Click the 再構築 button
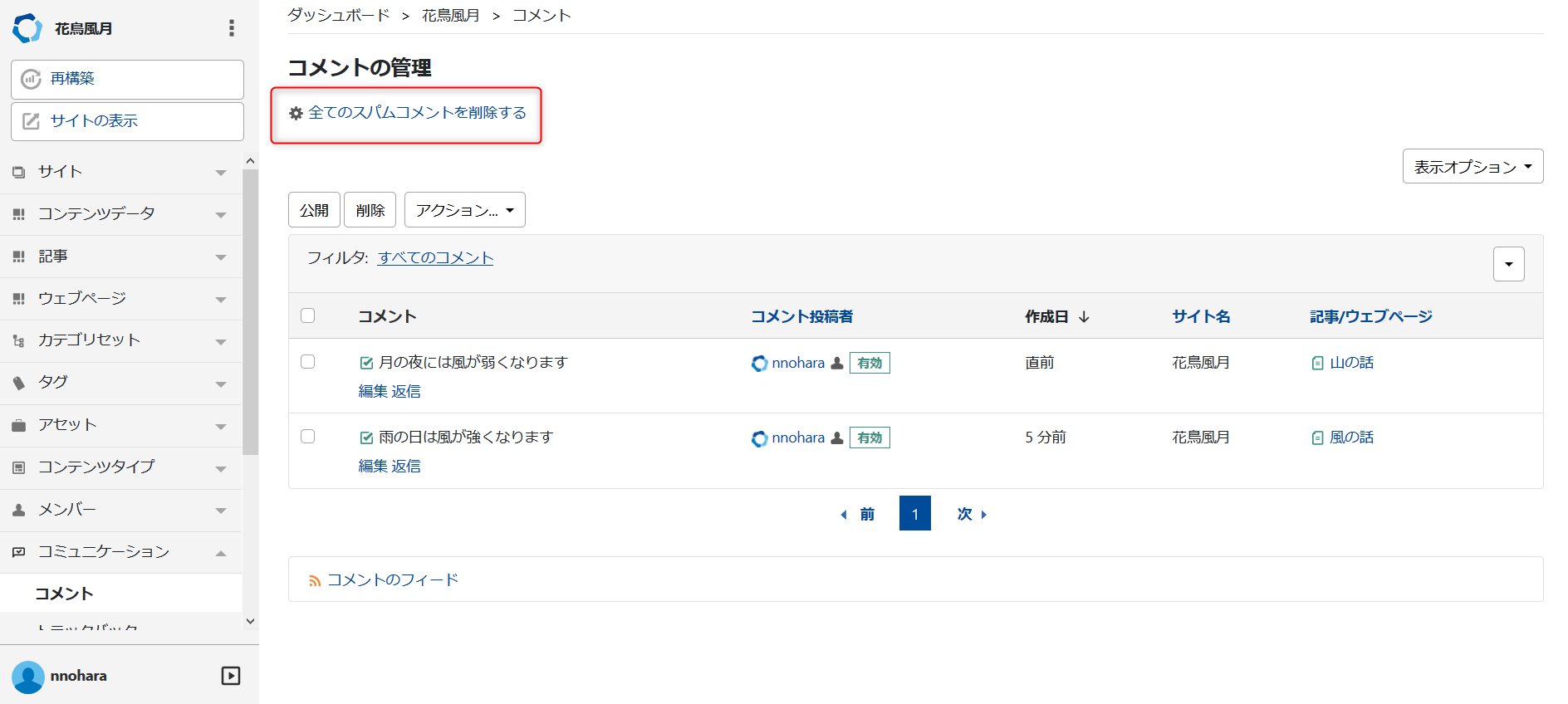The image size is (1568, 704). [127, 79]
